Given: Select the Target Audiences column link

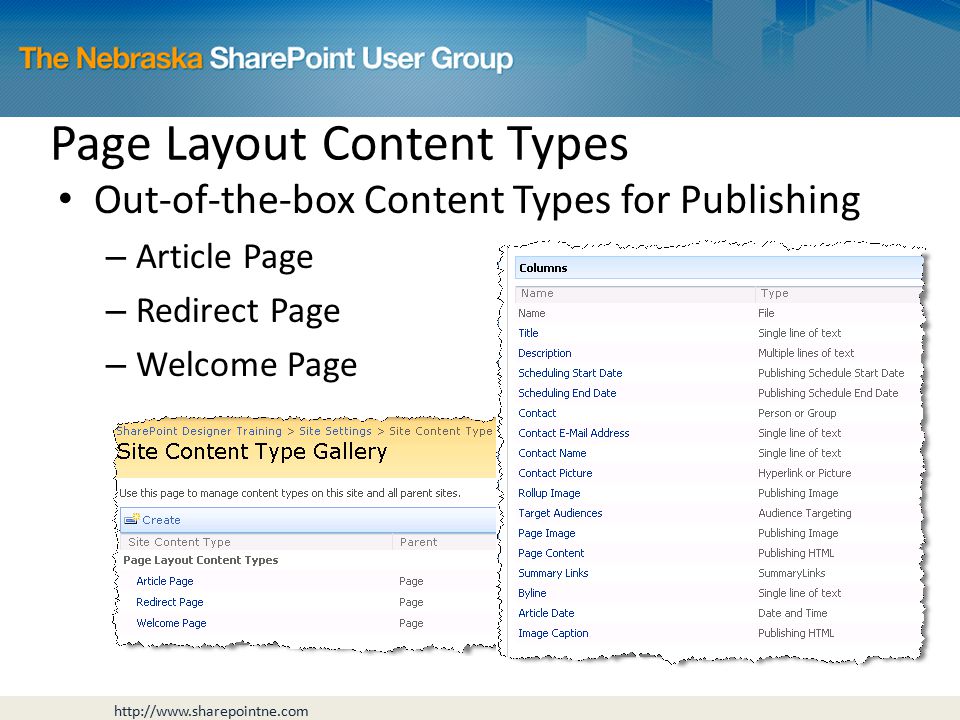Looking at the screenshot, I should [x=560, y=513].
